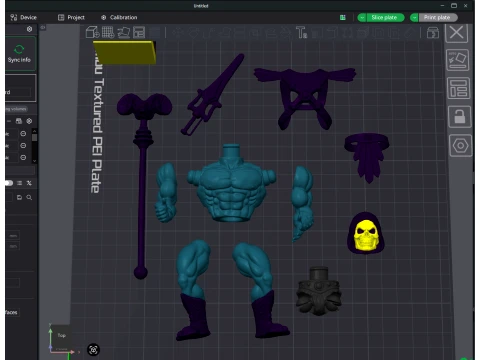Select the teal fist arm model
Viewport: 480px width, 360px height.
tap(166, 193)
